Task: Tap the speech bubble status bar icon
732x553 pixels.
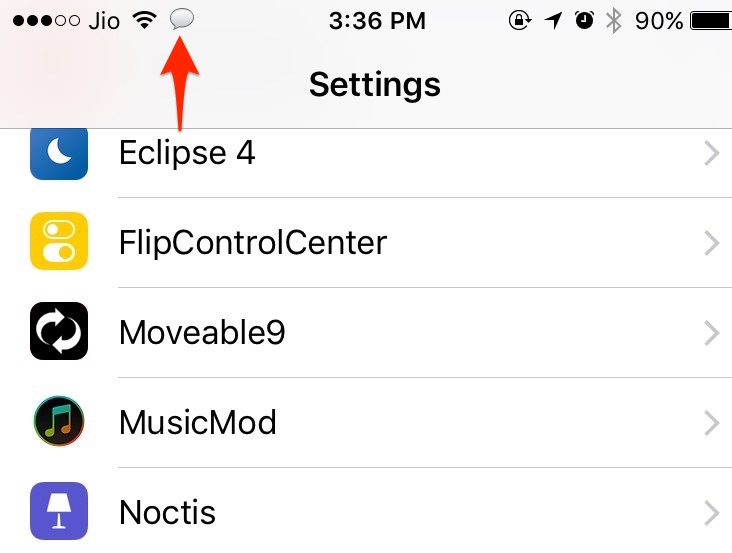Action: pyautogui.click(x=182, y=20)
